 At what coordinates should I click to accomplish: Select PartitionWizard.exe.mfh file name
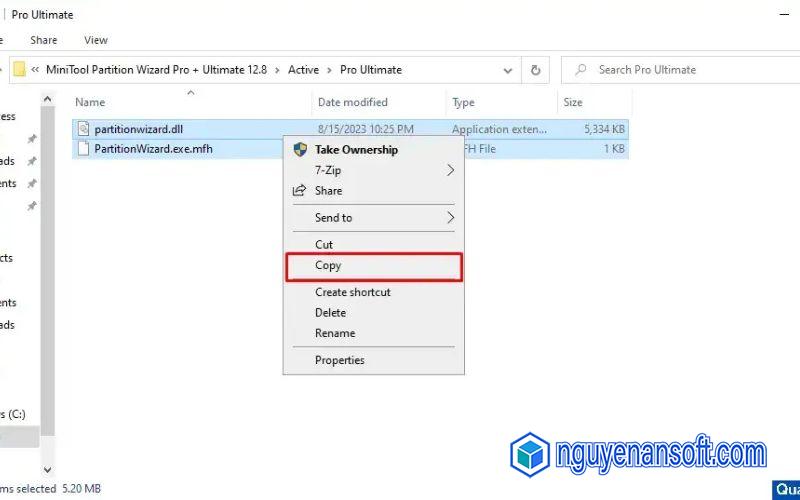click(x=153, y=149)
